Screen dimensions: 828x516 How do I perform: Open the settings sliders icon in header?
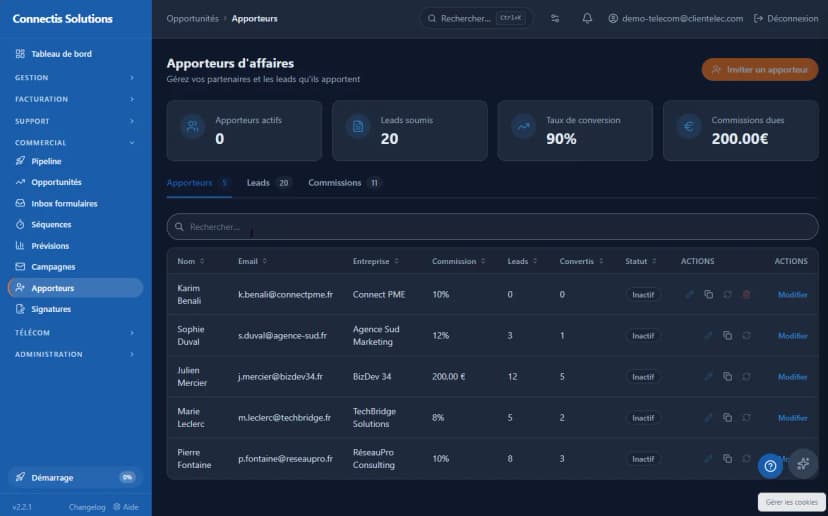click(555, 18)
